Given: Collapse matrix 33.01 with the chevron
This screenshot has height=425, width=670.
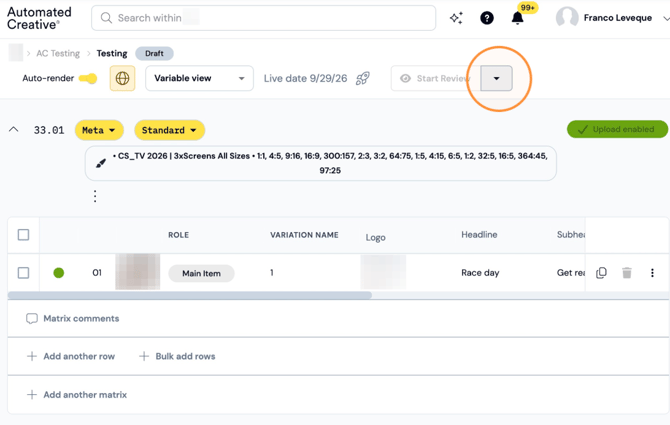Looking at the screenshot, I should pyautogui.click(x=14, y=129).
